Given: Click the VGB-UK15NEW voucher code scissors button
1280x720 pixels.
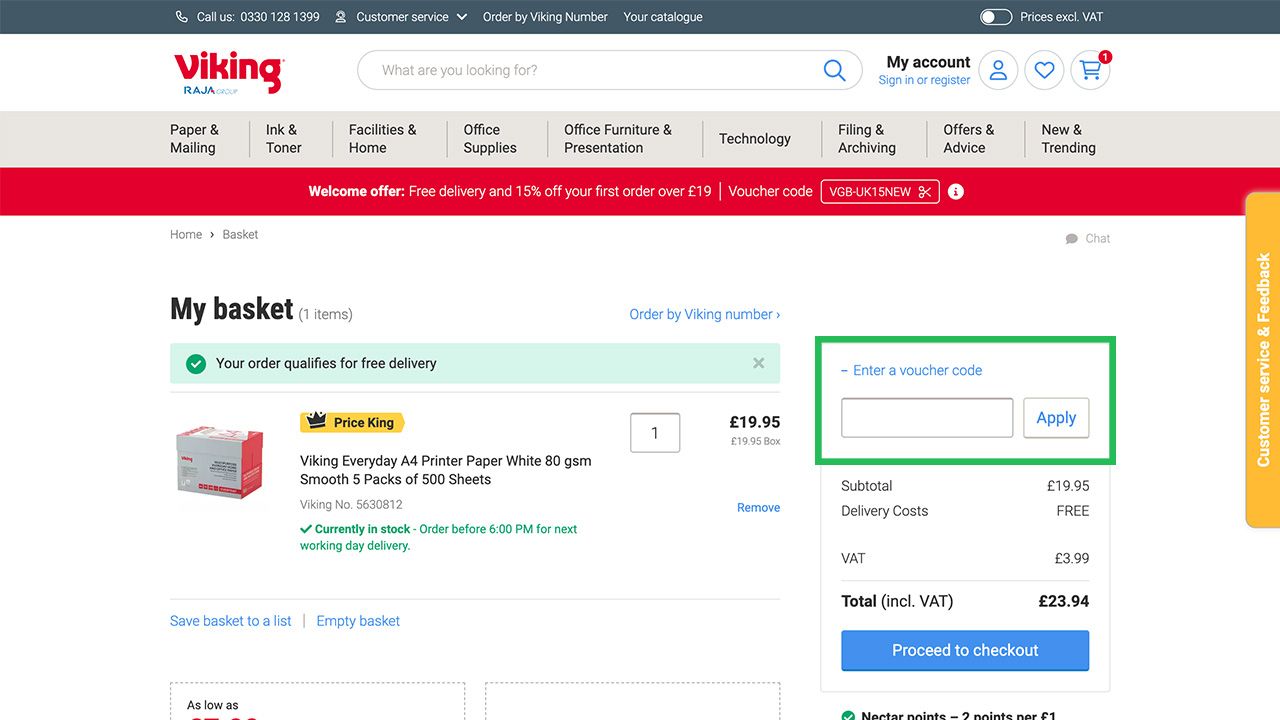Looking at the screenshot, I should 880,192.
